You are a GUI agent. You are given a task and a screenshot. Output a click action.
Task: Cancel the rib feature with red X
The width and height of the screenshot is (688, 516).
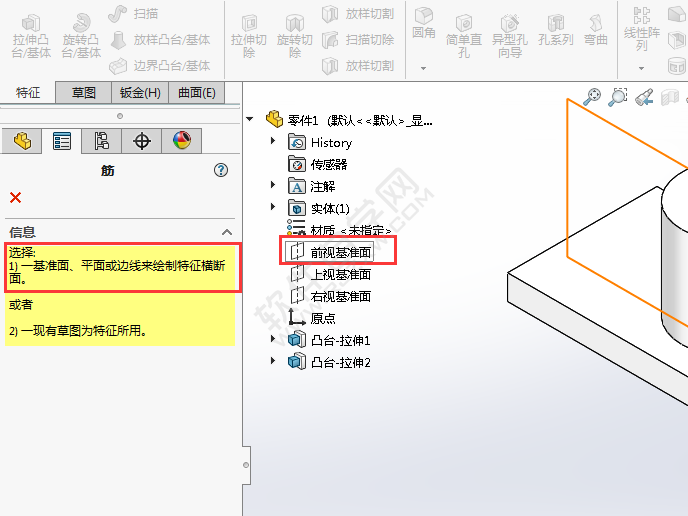click(15, 197)
